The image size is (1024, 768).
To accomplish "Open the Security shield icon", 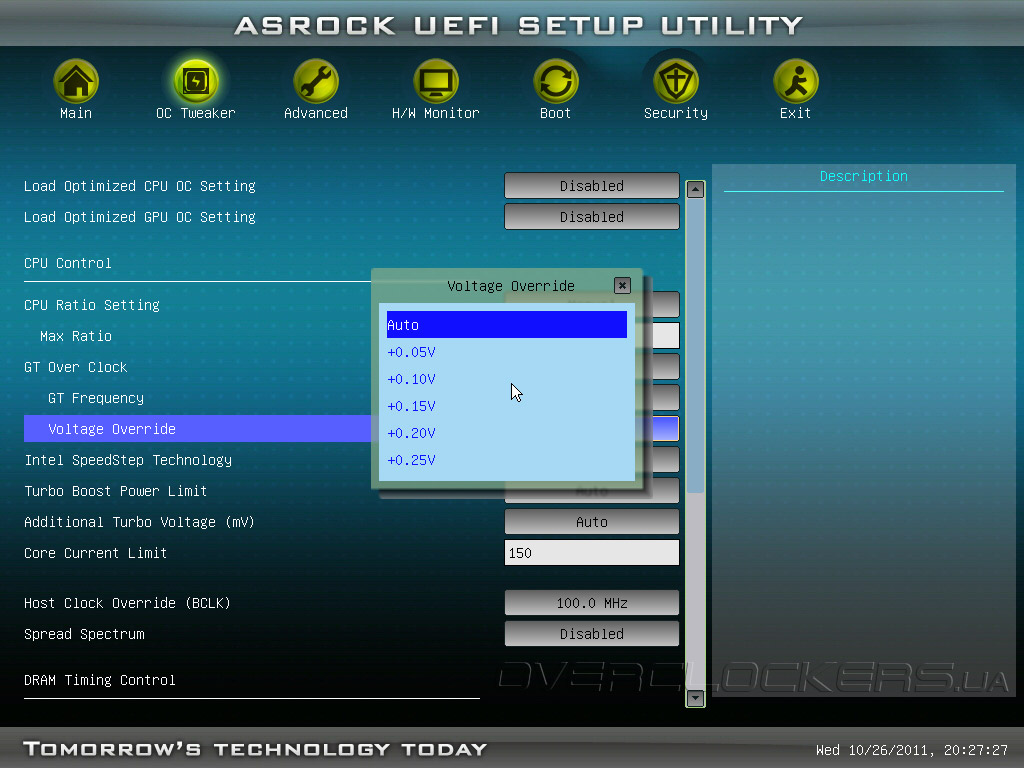I will coord(676,82).
